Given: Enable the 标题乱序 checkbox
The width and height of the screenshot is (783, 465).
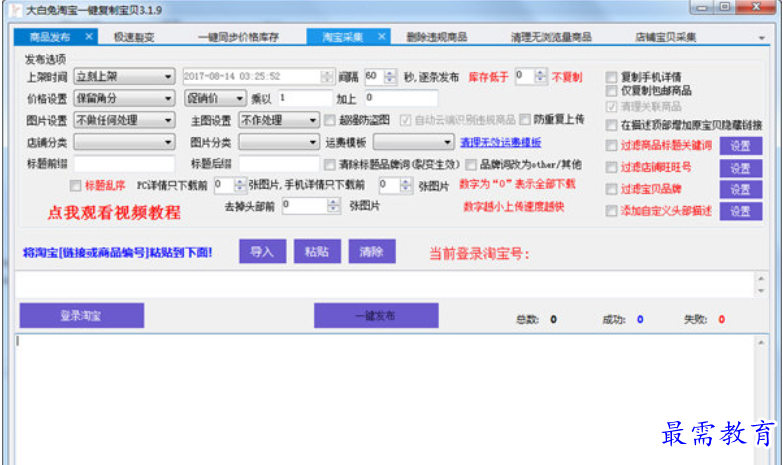Looking at the screenshot, I should click(75, 186).
